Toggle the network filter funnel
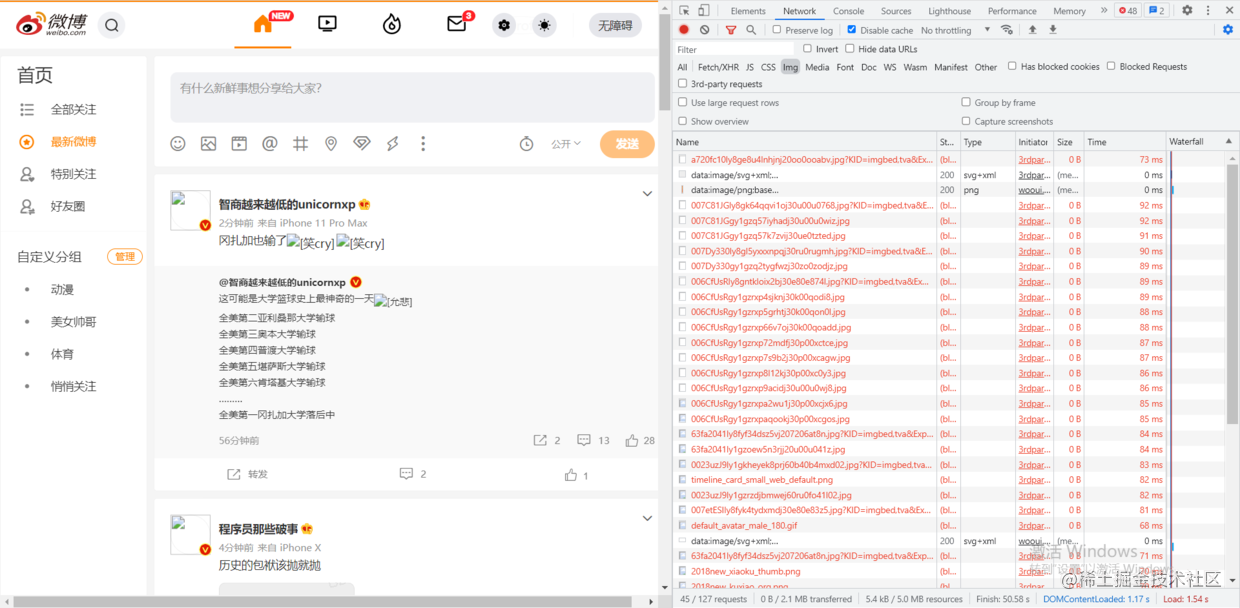This screenshot has height=608, width=1240. point(732,30)
